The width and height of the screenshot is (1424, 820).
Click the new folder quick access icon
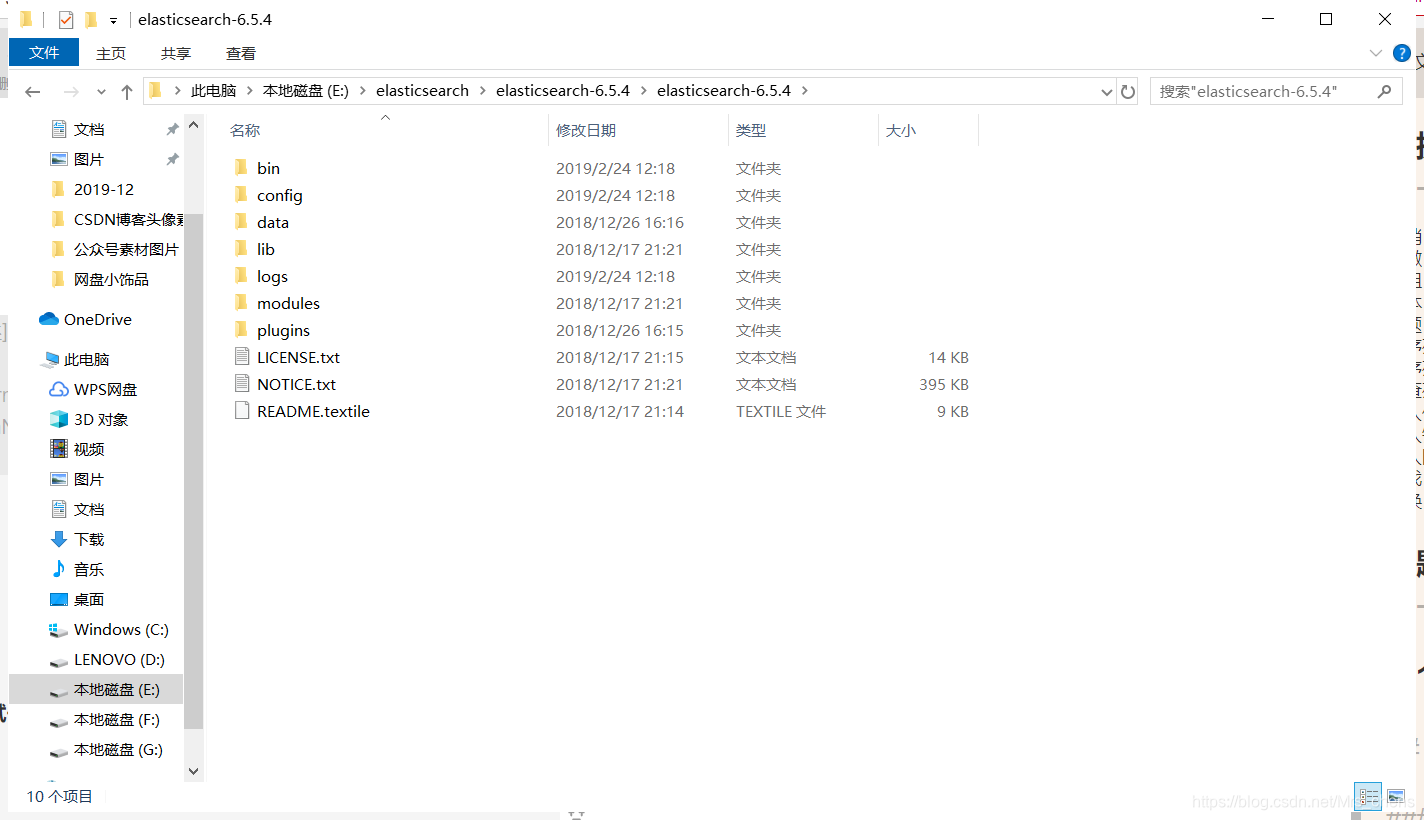tap(91, 20)
